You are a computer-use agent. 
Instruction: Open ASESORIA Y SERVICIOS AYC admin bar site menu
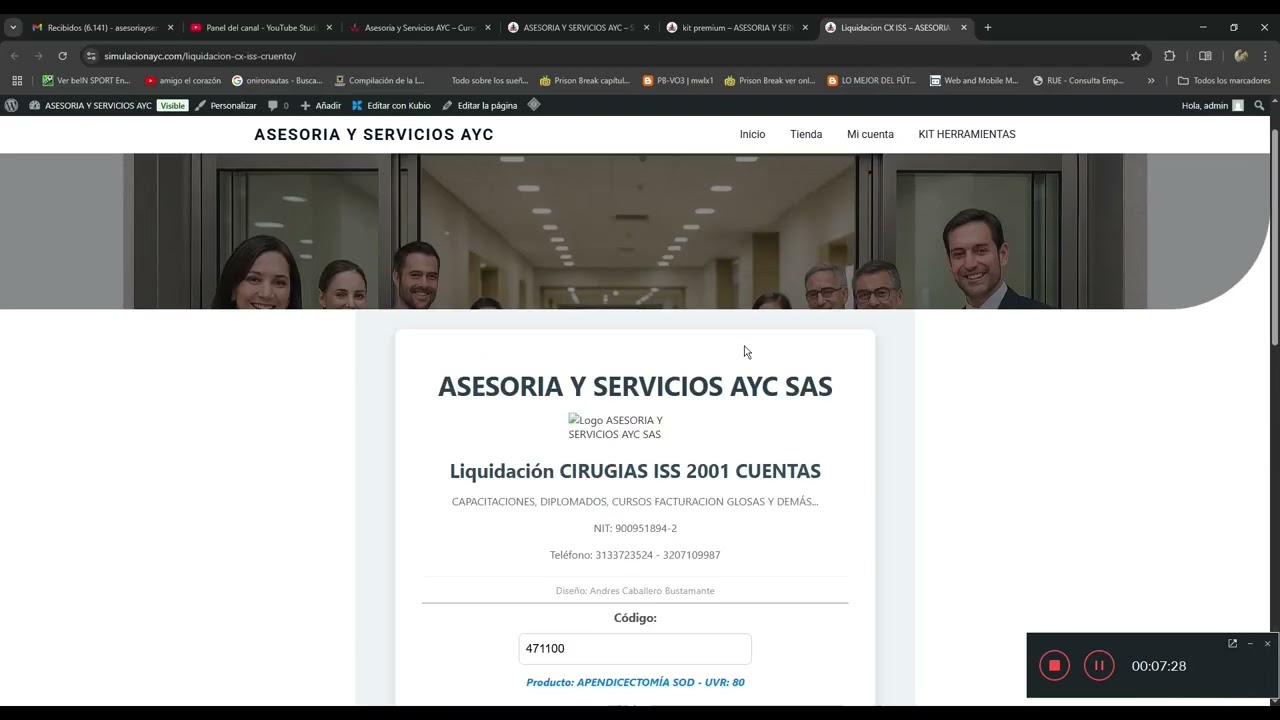[x=90, y=105]
